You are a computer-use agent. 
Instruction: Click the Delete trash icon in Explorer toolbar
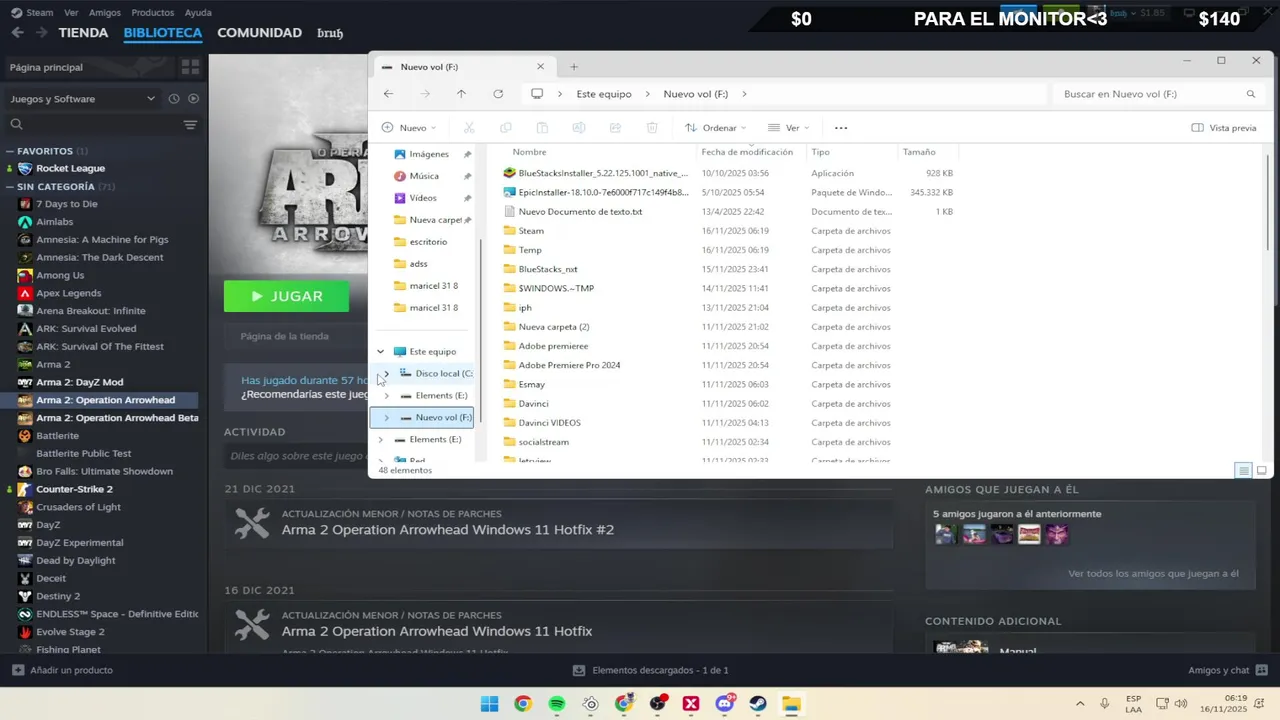[x=652, y=128]
